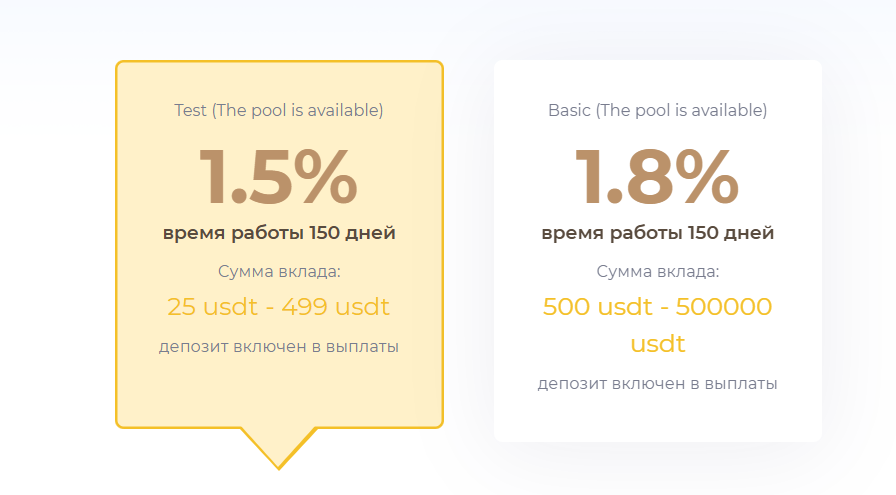Viewport: 896px width, 495px height.
Task: Click the '500000' maximum deposit value
Action: 724,307
